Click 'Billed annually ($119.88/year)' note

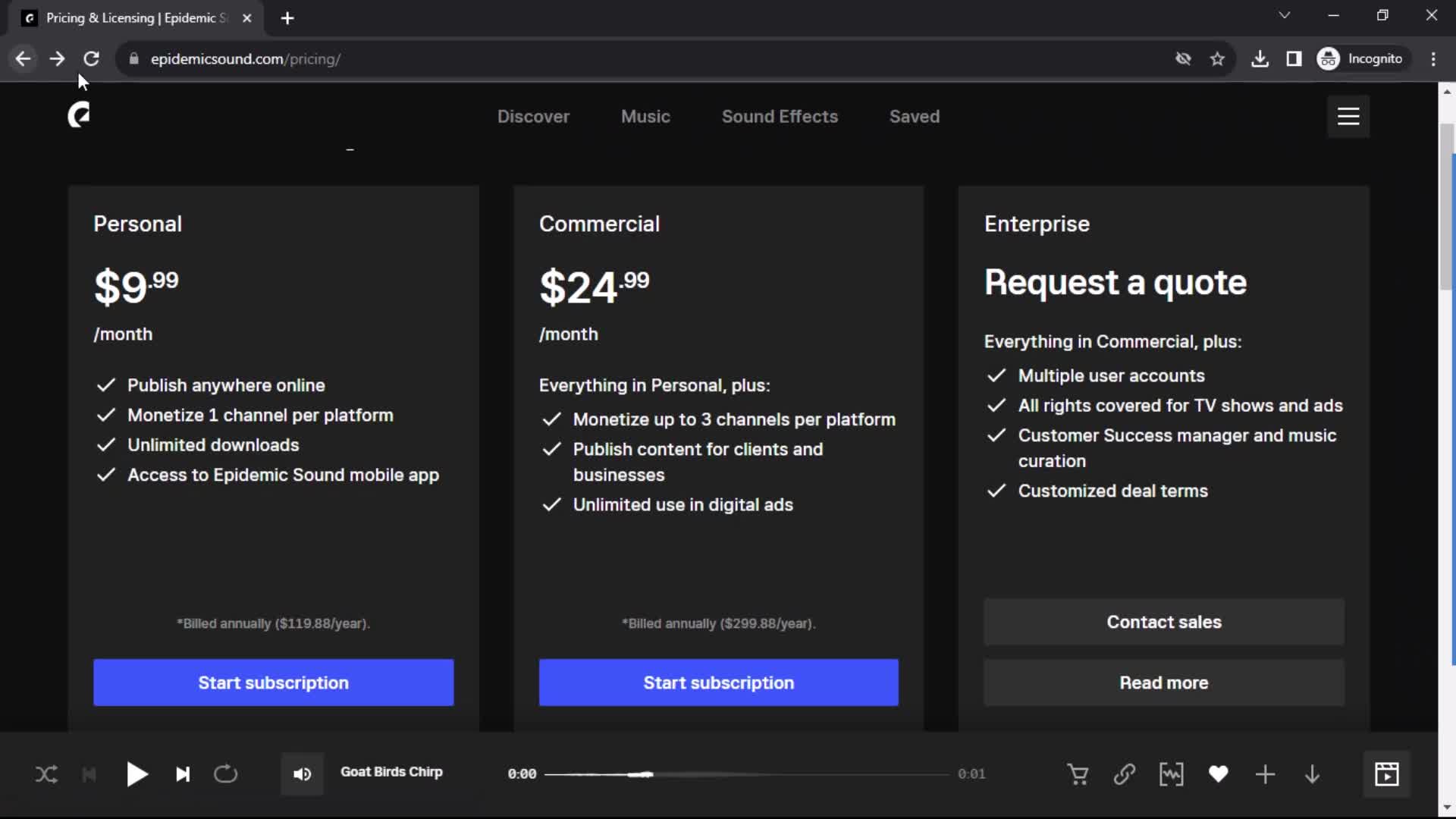274,623
